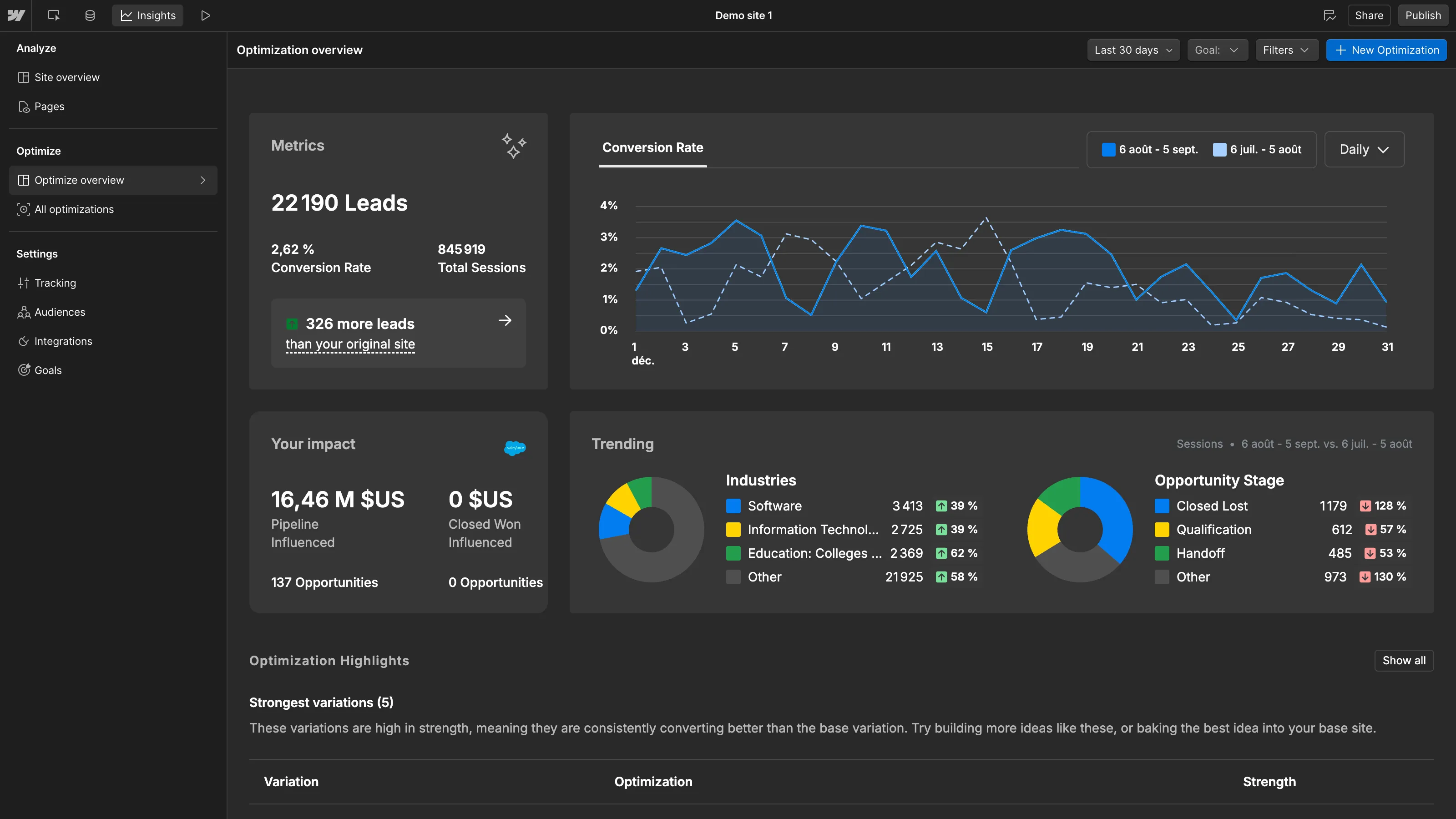Viewport: 1456px width, 819px height.
Task: Click the Integrations plug icon
Action: point(23,341)
